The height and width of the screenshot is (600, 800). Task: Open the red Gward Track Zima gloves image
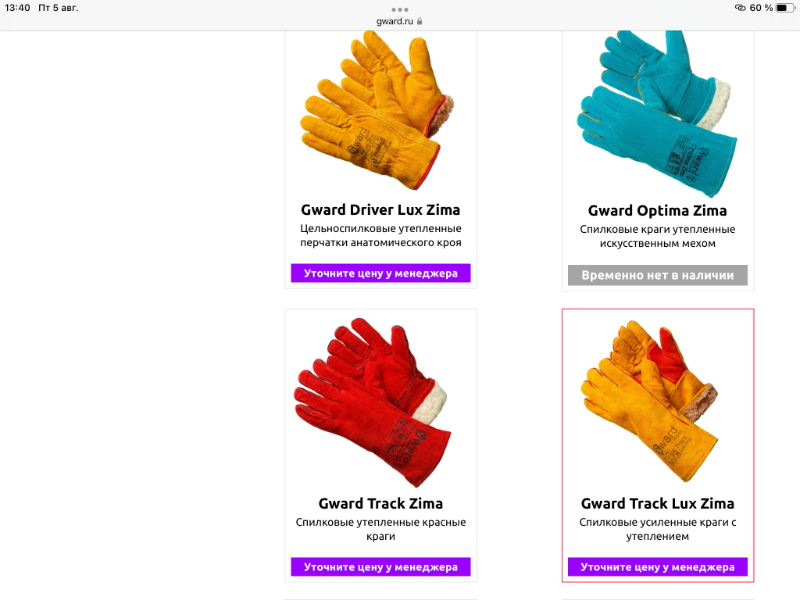[x=372, y=402]
